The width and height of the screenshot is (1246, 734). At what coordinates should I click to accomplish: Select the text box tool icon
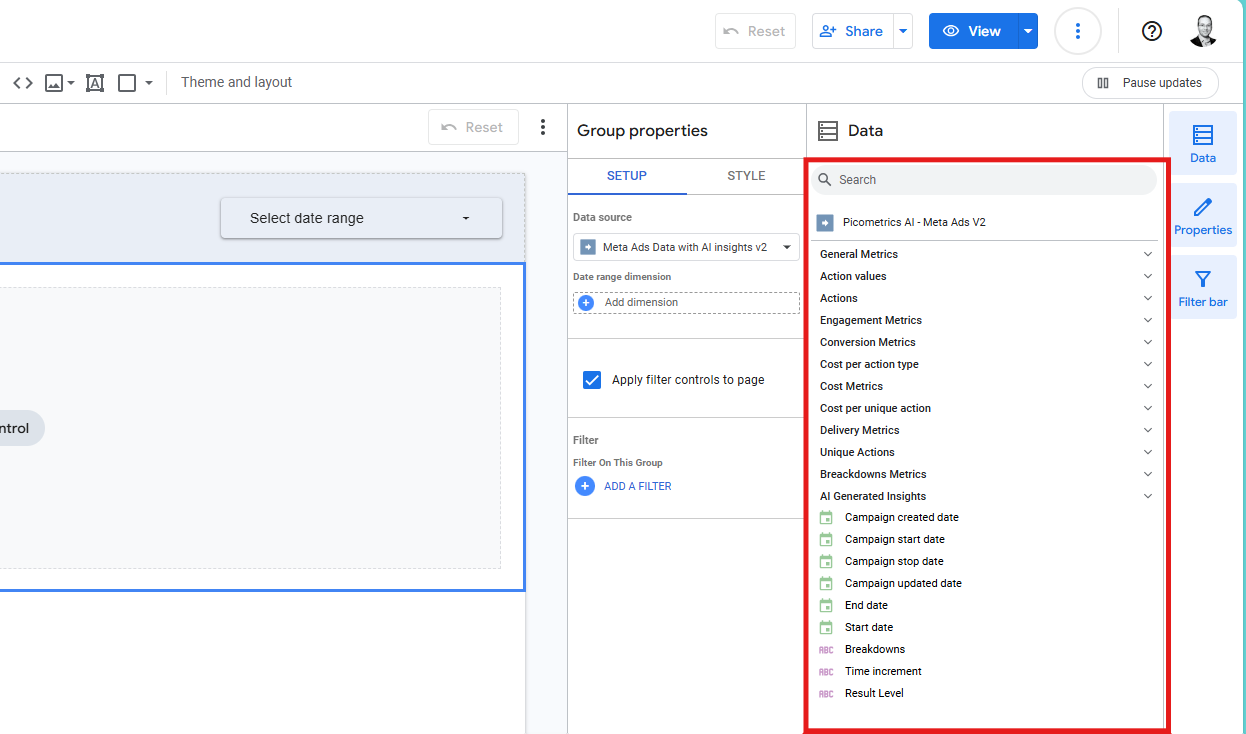coord(95,83)
